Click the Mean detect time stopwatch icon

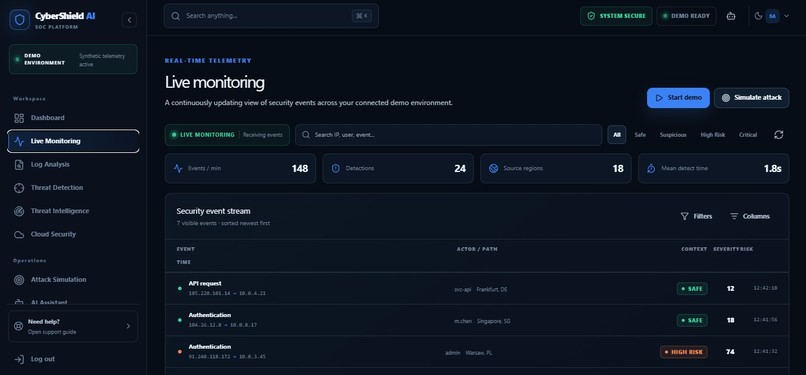pos(651,168)
